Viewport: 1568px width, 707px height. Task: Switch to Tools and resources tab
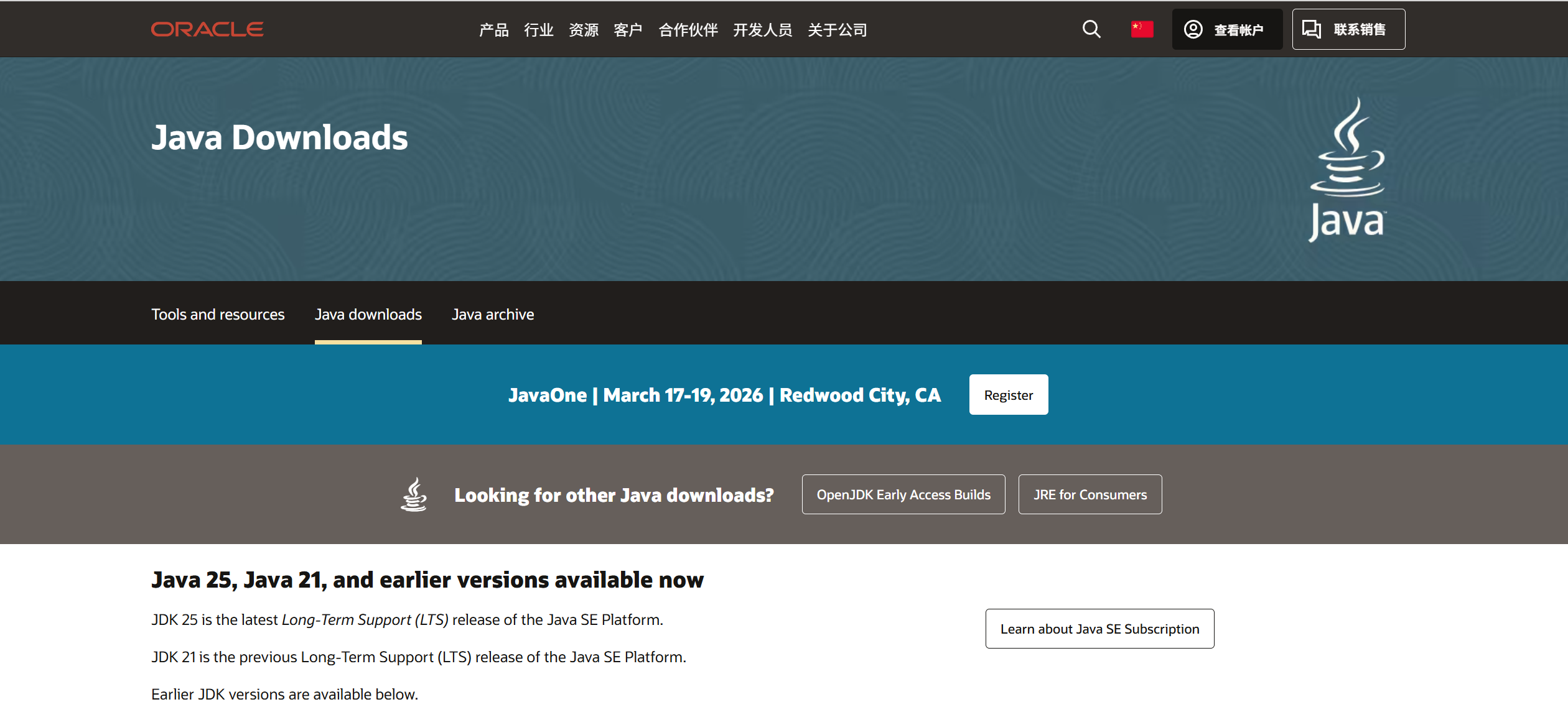pos(218,314)
